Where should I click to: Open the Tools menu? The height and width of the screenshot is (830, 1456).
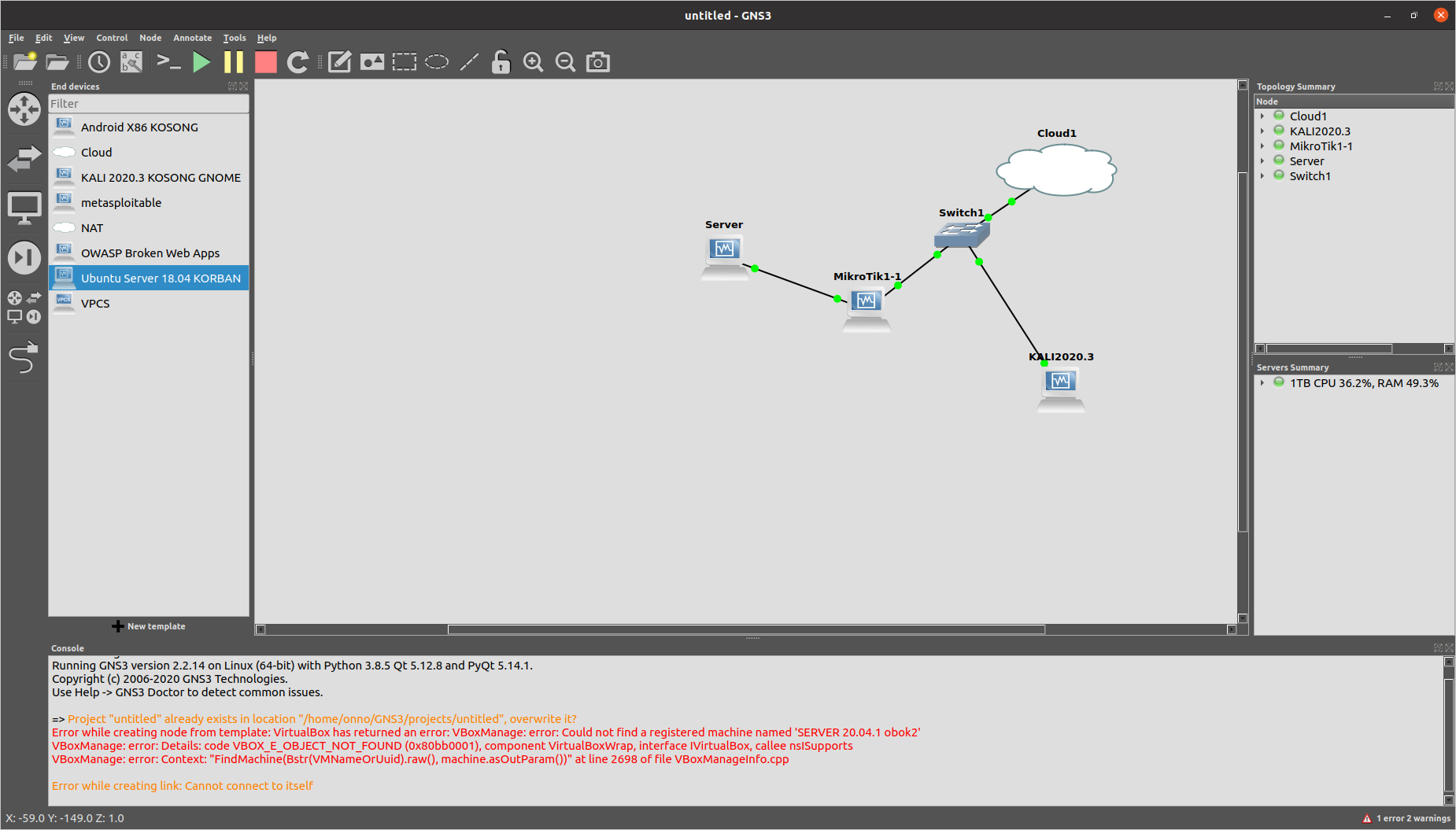click(x=234, y=38)
